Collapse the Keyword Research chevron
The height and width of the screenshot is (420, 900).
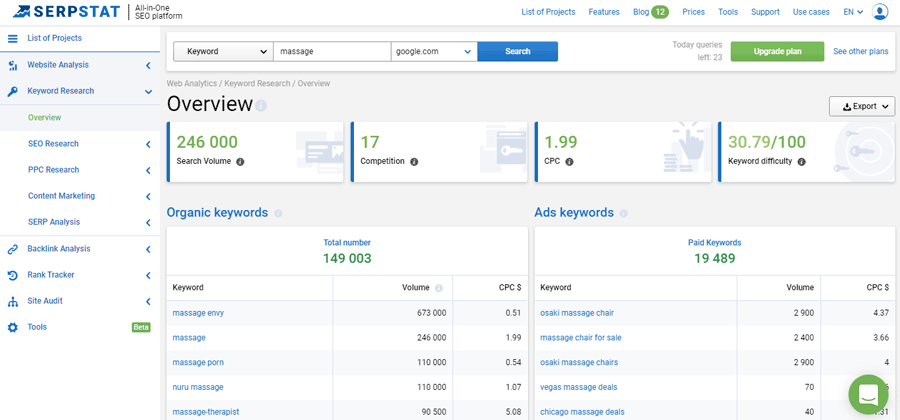tap(148, 91)
